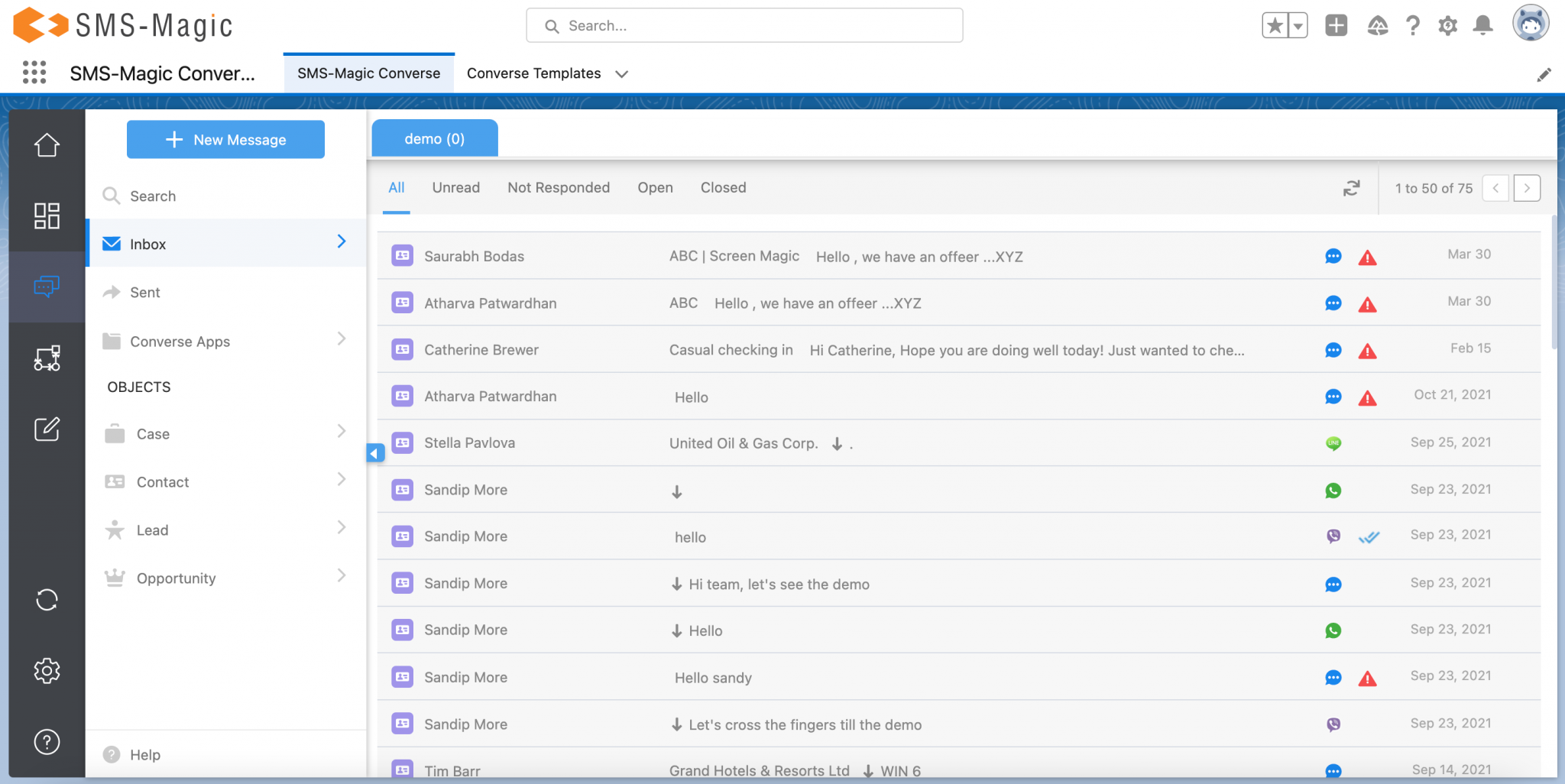Open Salesforce notifications bell

tap(1482, 25)
